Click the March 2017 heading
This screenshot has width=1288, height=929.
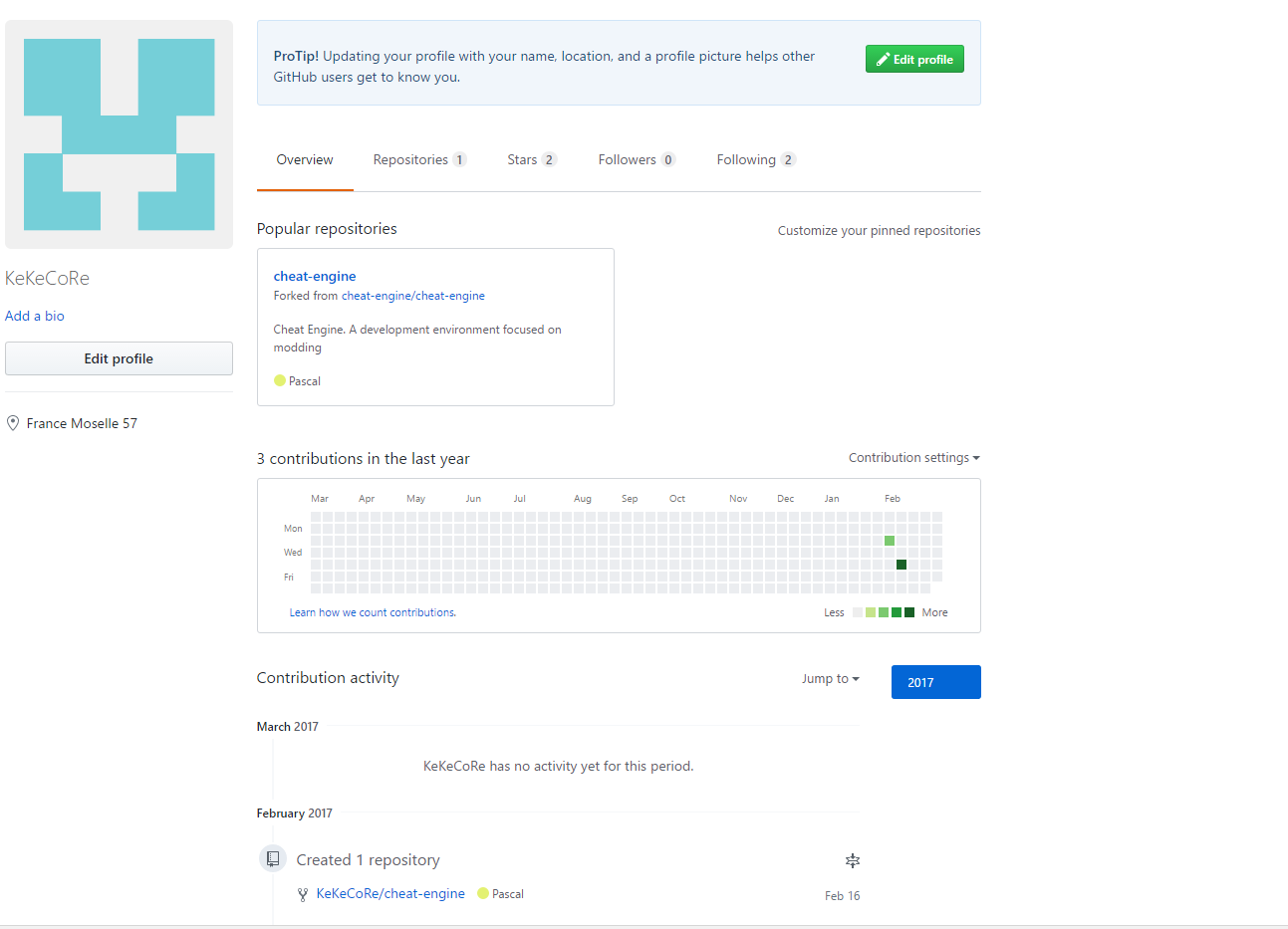[x=288, y=727]
